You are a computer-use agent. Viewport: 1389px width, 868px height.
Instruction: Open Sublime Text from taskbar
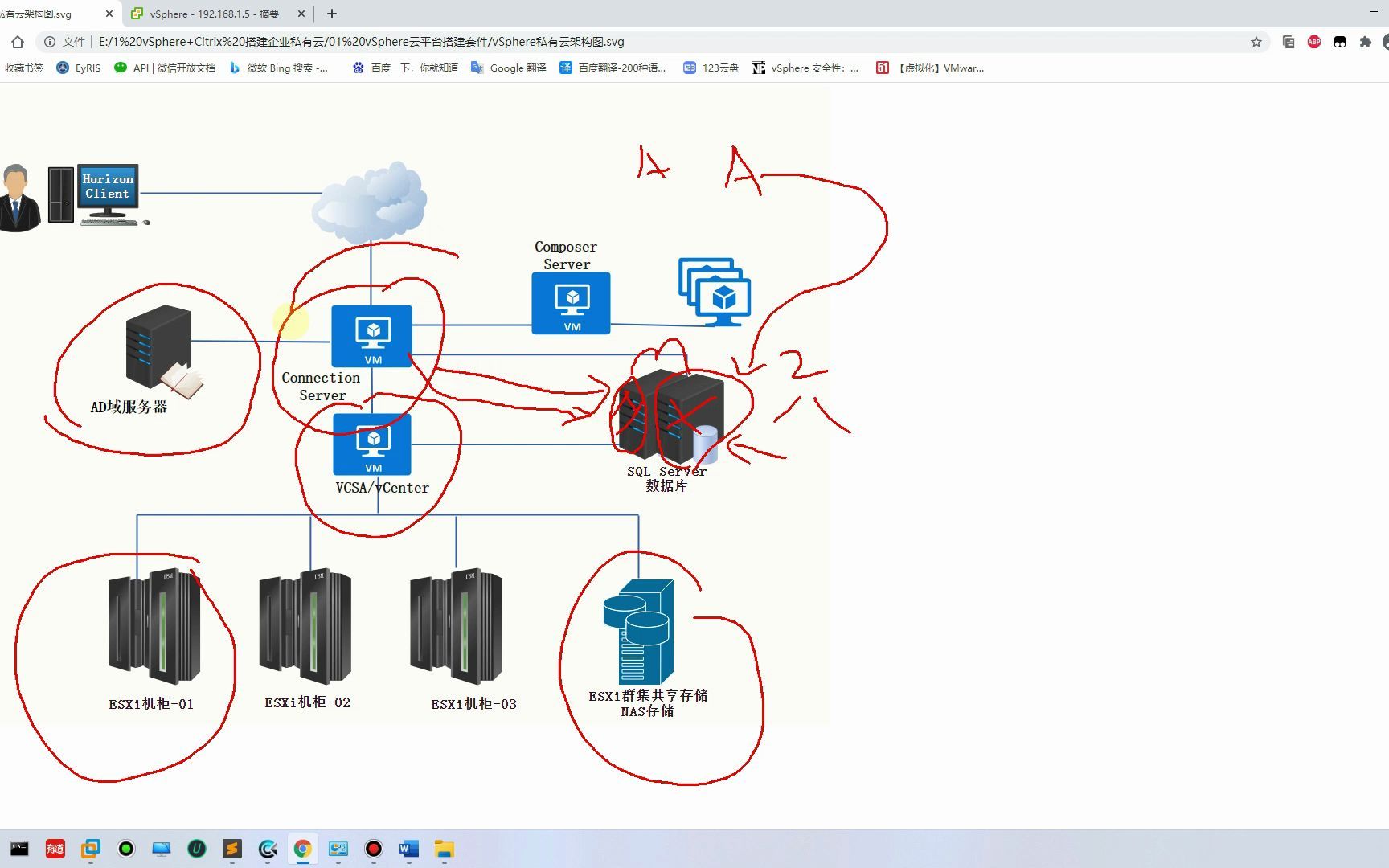tap(232, 849)
